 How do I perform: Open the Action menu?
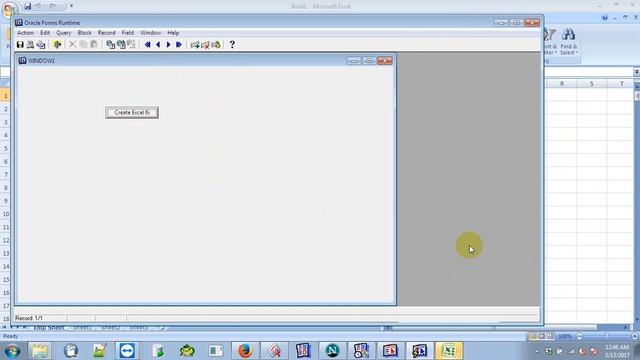tap(25, 33)
